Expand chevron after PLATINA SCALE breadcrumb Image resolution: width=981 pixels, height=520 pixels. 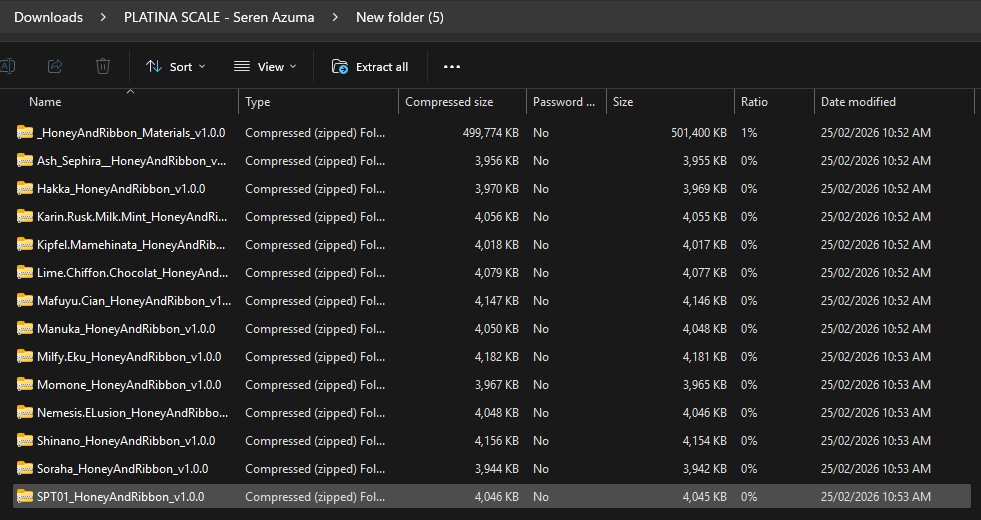(x=335, y=18)
